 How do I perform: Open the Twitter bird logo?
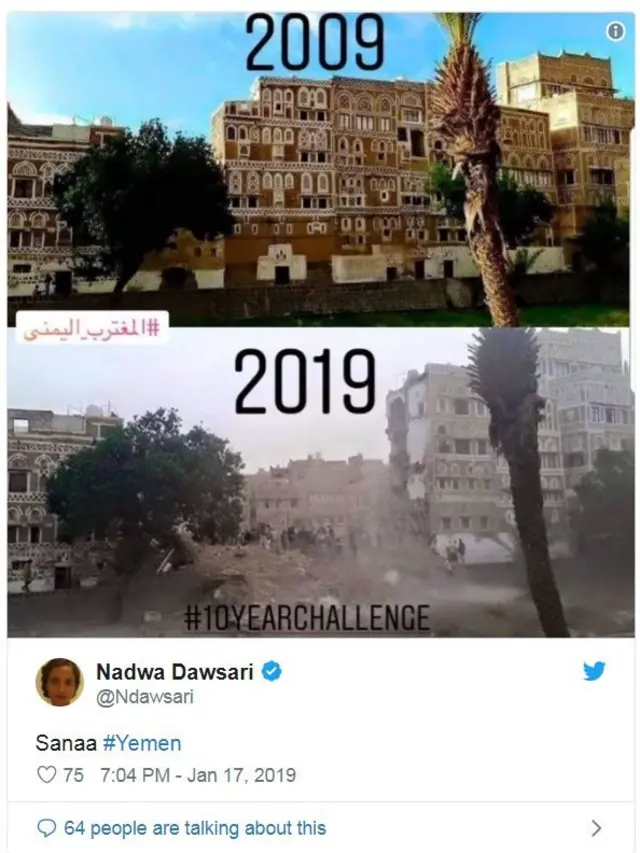(x=594, y=671)
